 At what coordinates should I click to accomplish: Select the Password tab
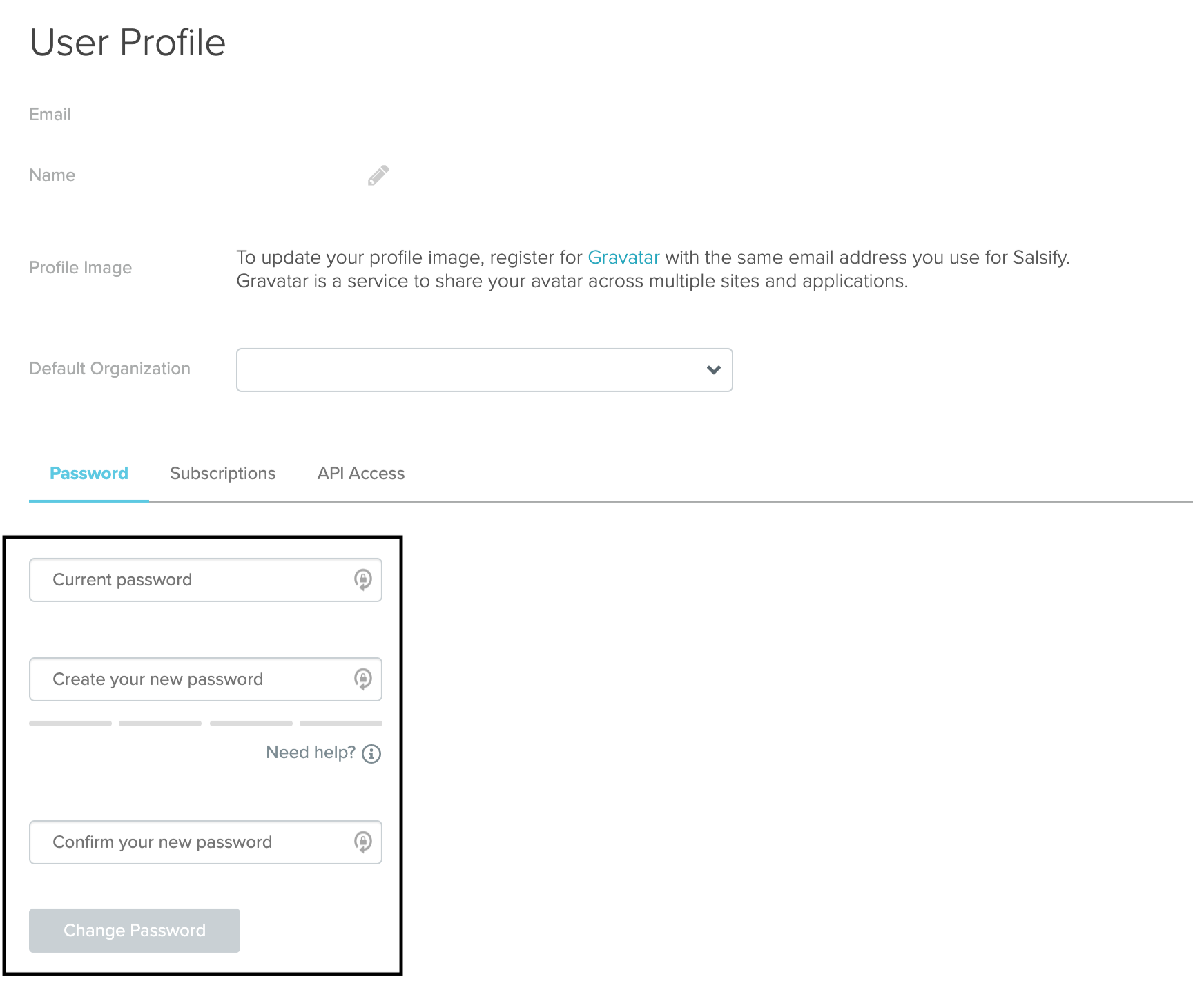89,474
